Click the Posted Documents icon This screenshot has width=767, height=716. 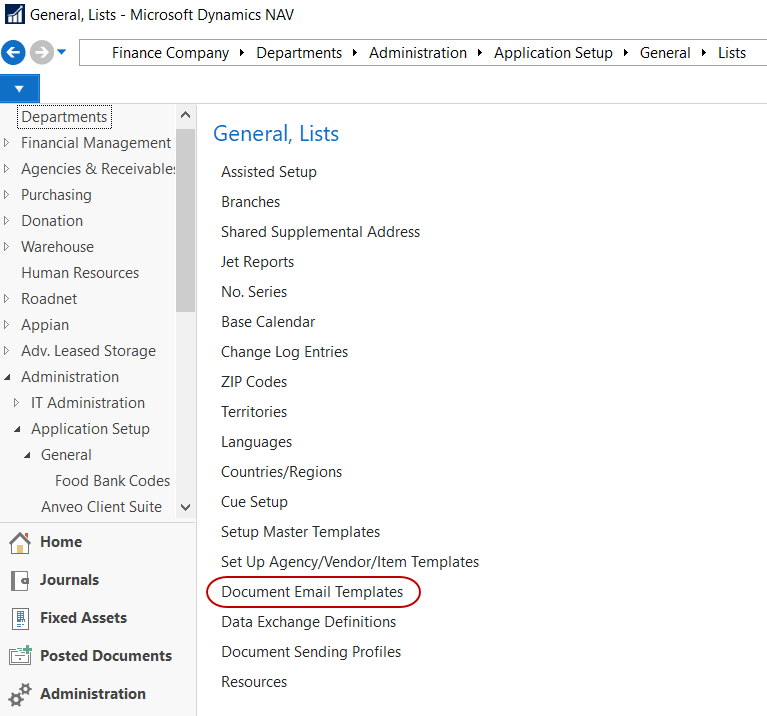point(19,656)
